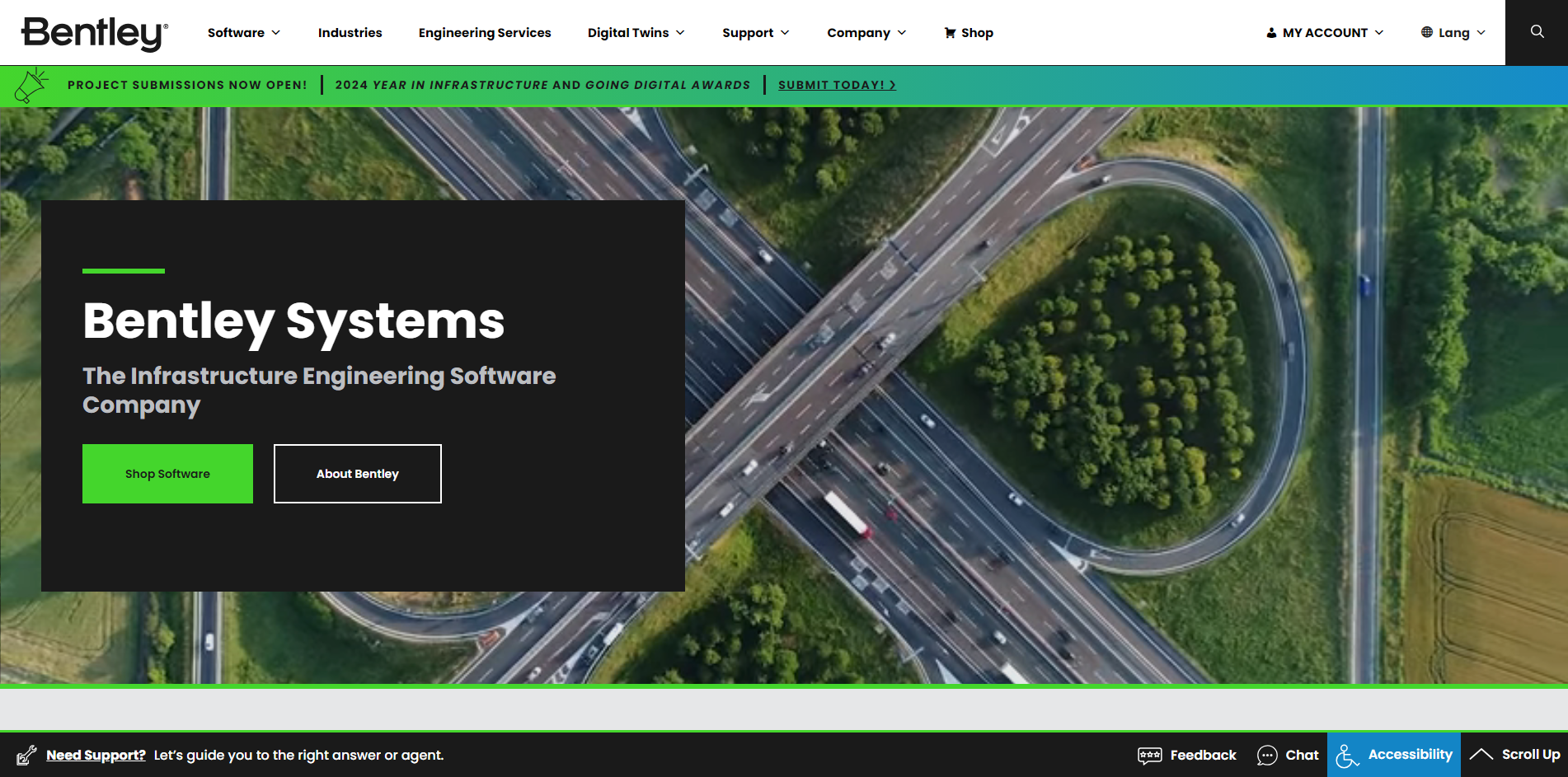Click the user icon beside MY ACCOUNT
Screen dimensions: 1568x777
click(x=1271, y=33)
